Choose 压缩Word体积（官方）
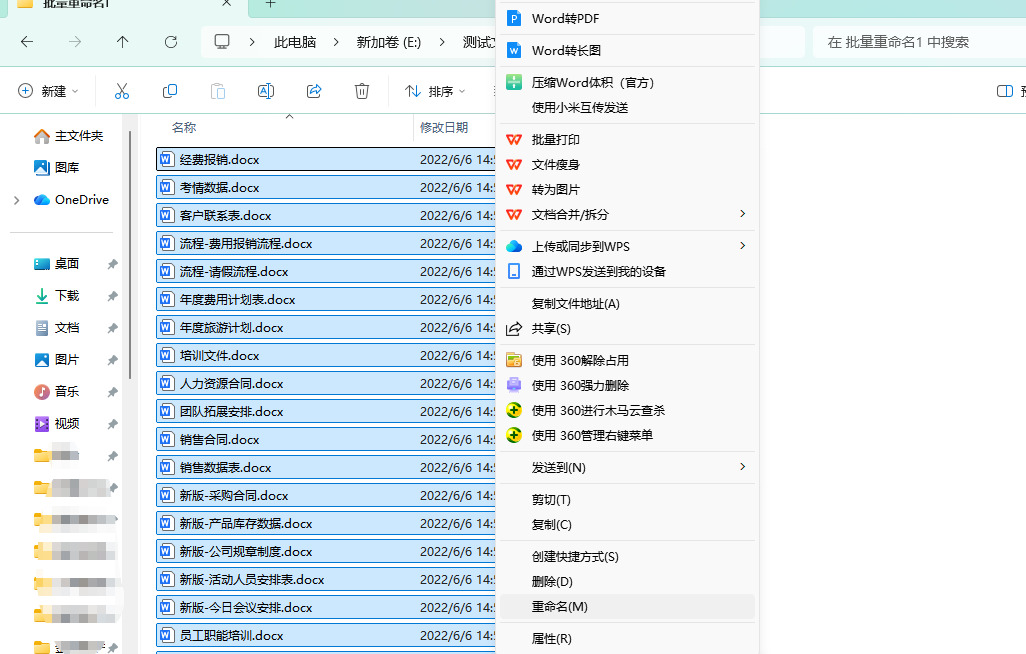 (628, 82)
